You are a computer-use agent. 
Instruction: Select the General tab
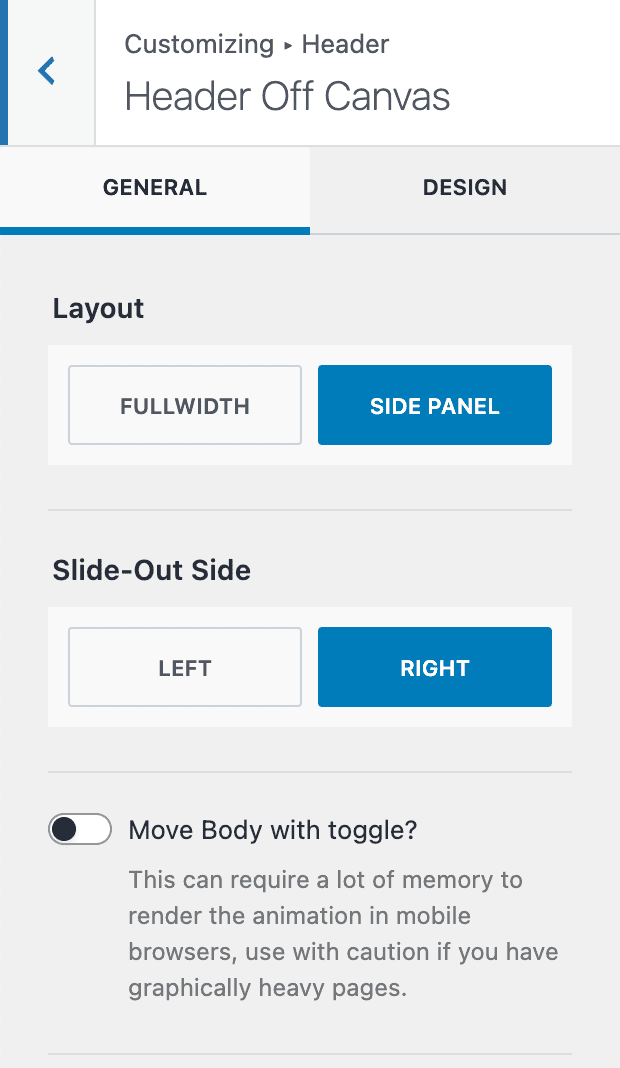(x=155, y=188)
